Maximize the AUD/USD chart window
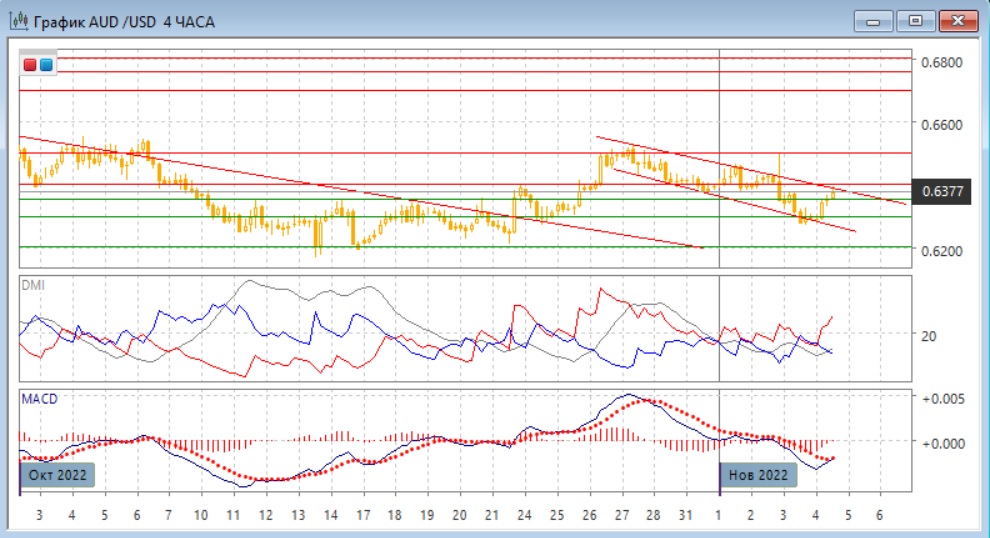The image size is (990, 538). pyautogui.click(x=914, y=20)
